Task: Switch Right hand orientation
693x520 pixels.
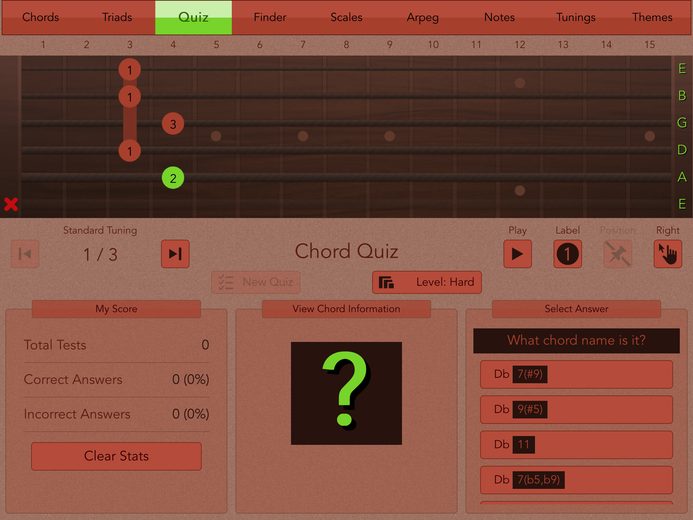Action: [667, 254]
